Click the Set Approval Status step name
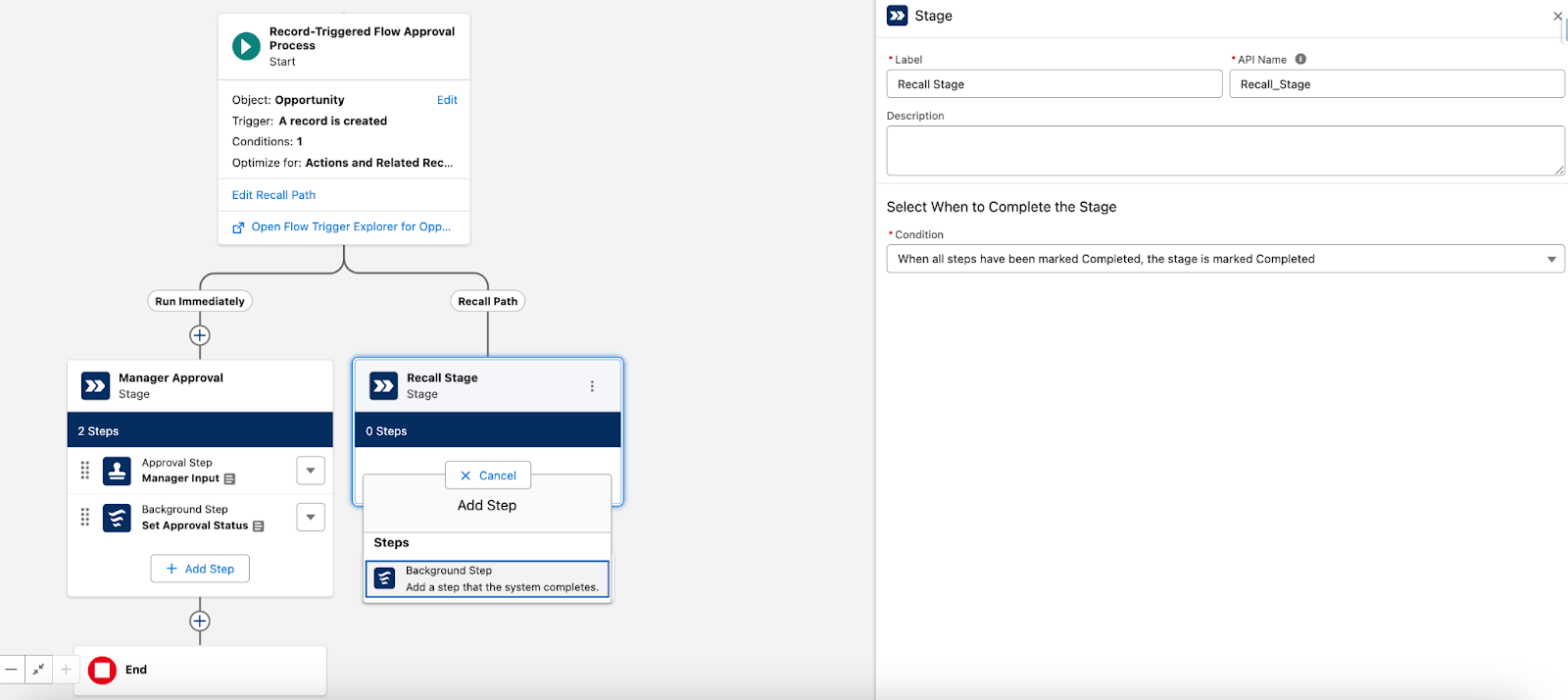 (195, 525)
